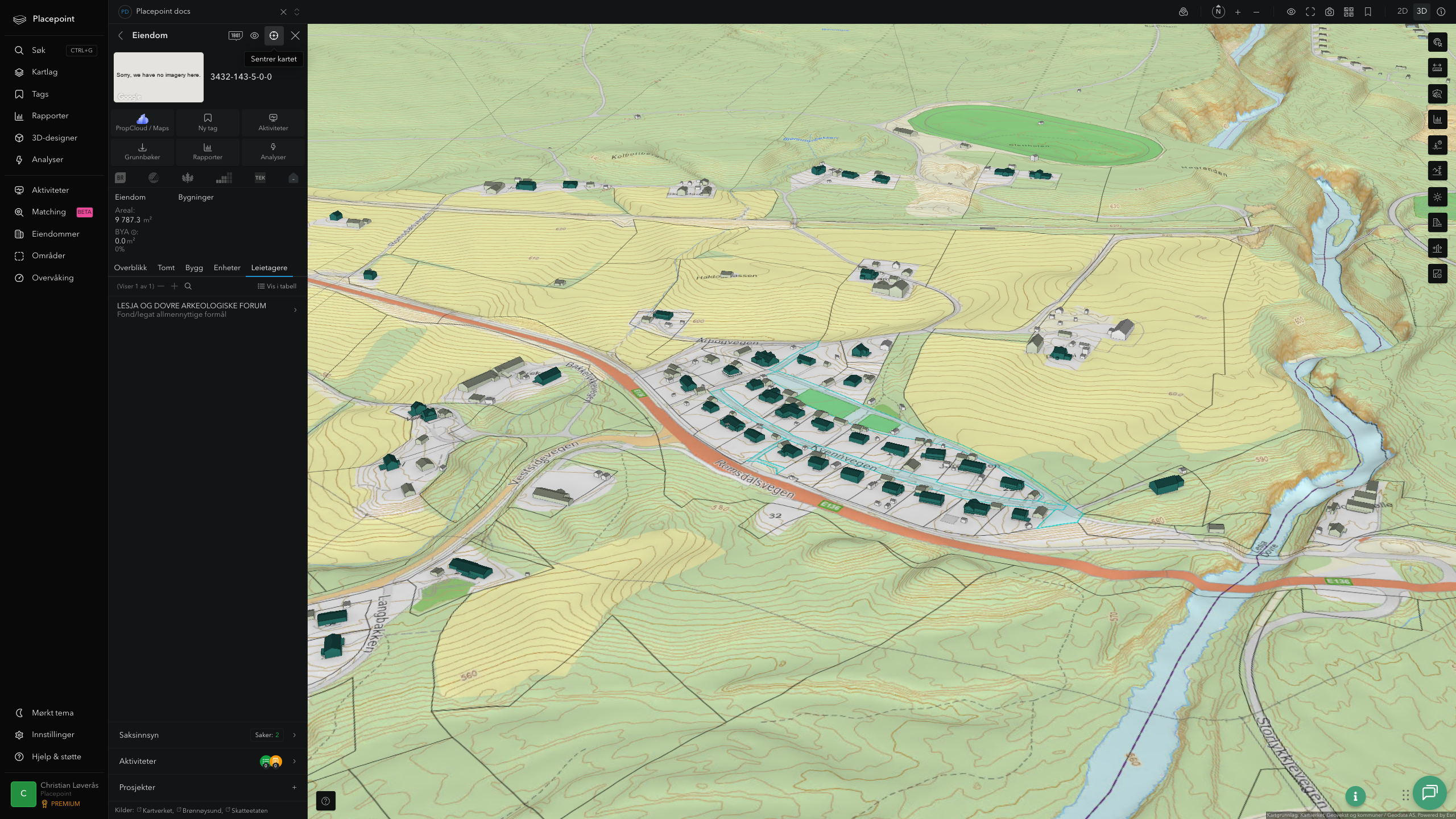Switch to the Overblikk tab
The height and width of the screenshot is (819, 1456).
click(x=130, y=268)
